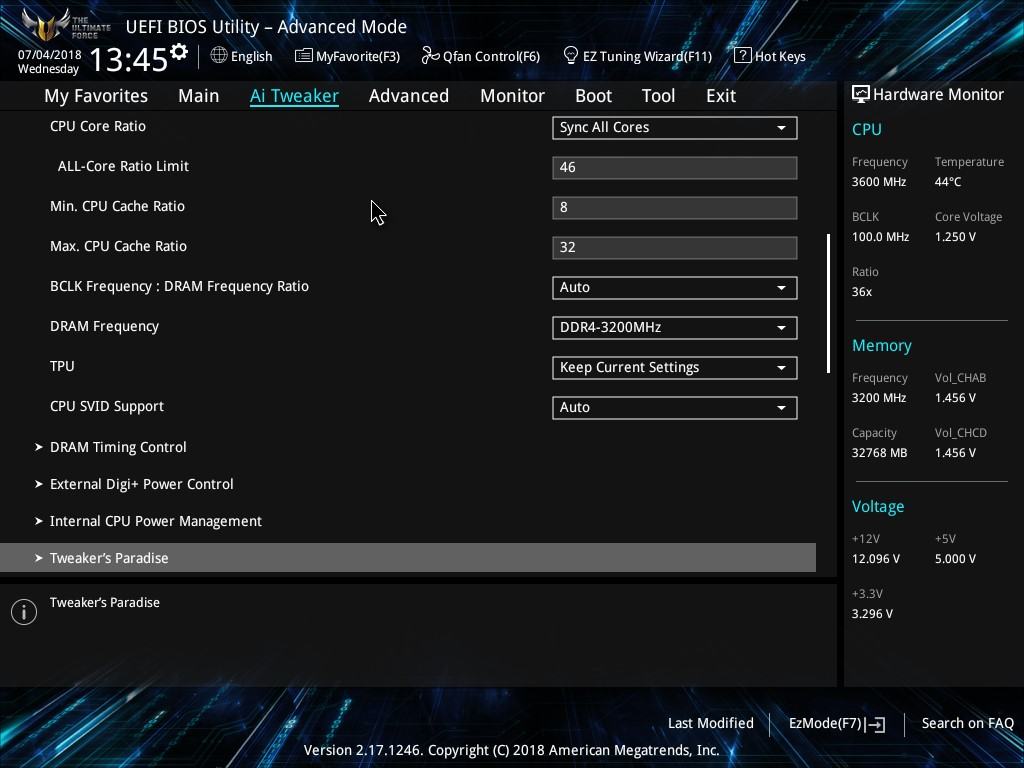This screenshot has width=1024, height=768.
Task: Click the Vol_CHAB 1.456 V value
Action: click(x=955, y=398)
